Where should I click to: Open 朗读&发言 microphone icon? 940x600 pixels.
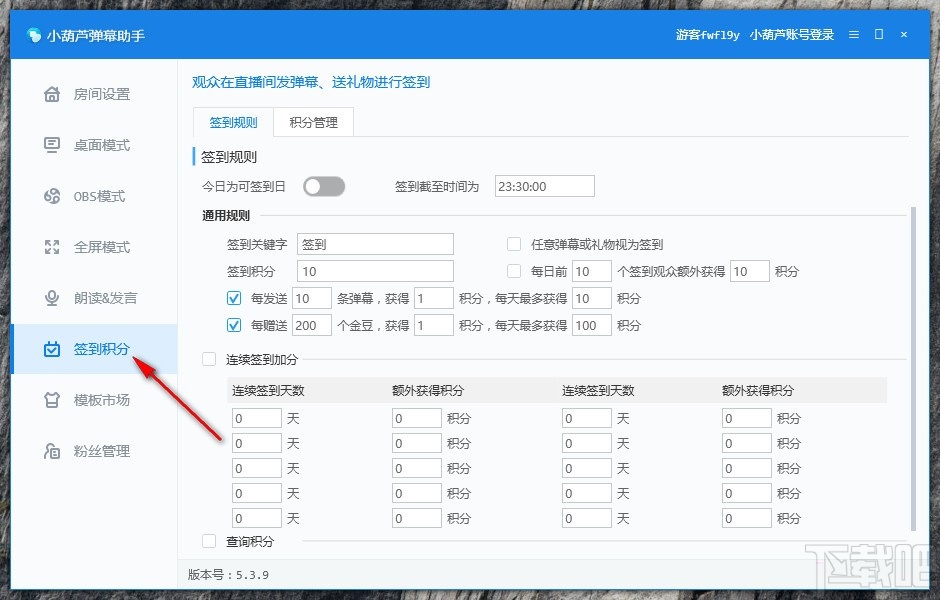click(x=52, y=298)
